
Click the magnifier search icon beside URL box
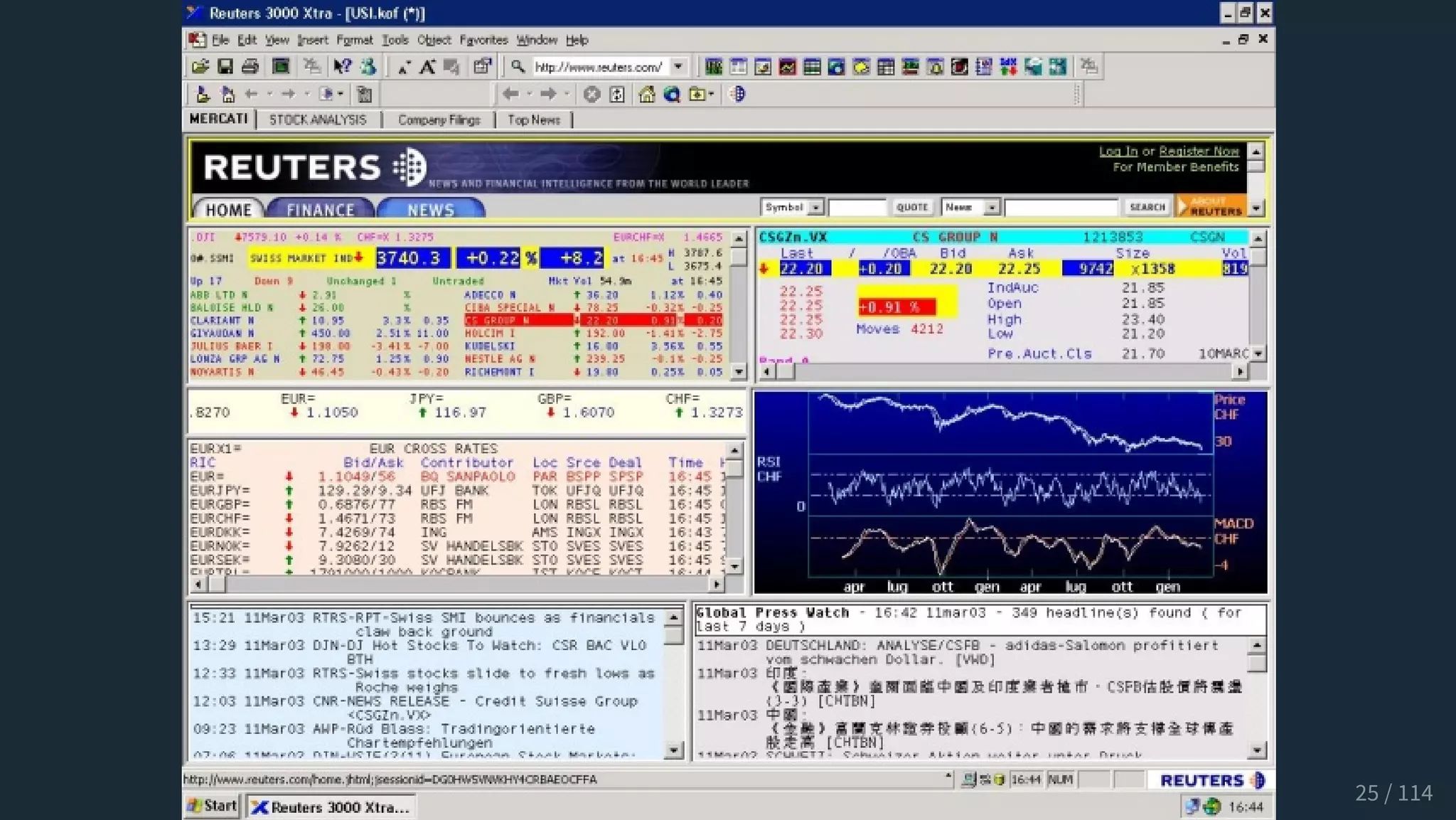pyautogui.click(x=518, y=67)
